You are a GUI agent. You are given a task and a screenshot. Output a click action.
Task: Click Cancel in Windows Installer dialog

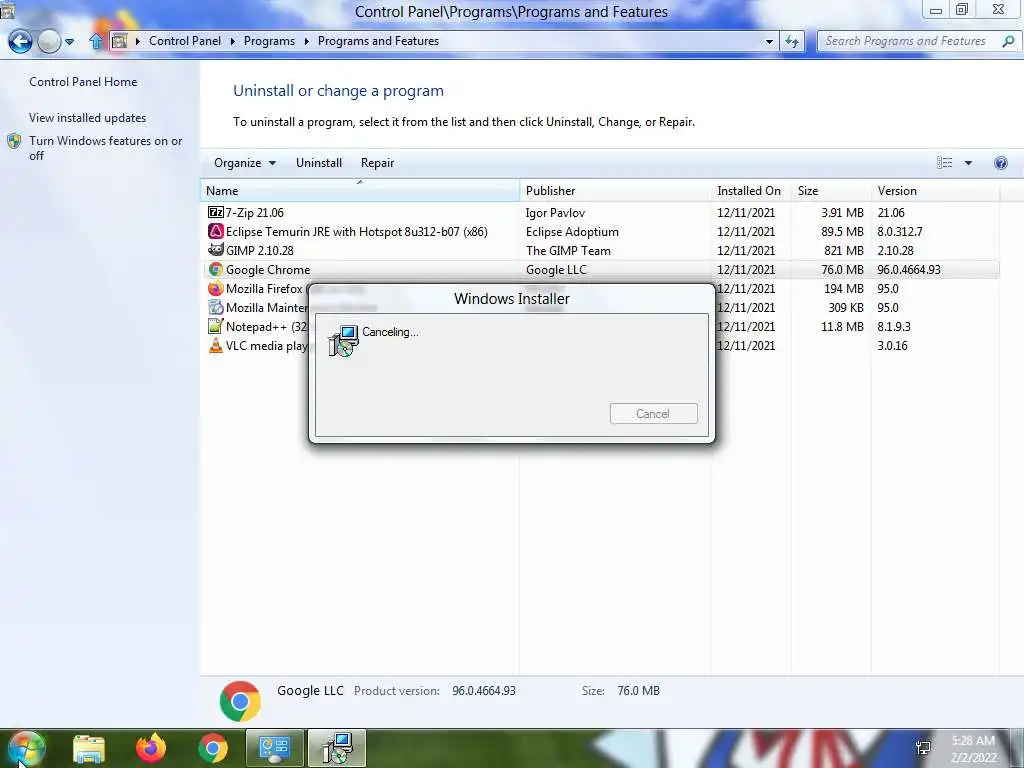tap(654, 413)
